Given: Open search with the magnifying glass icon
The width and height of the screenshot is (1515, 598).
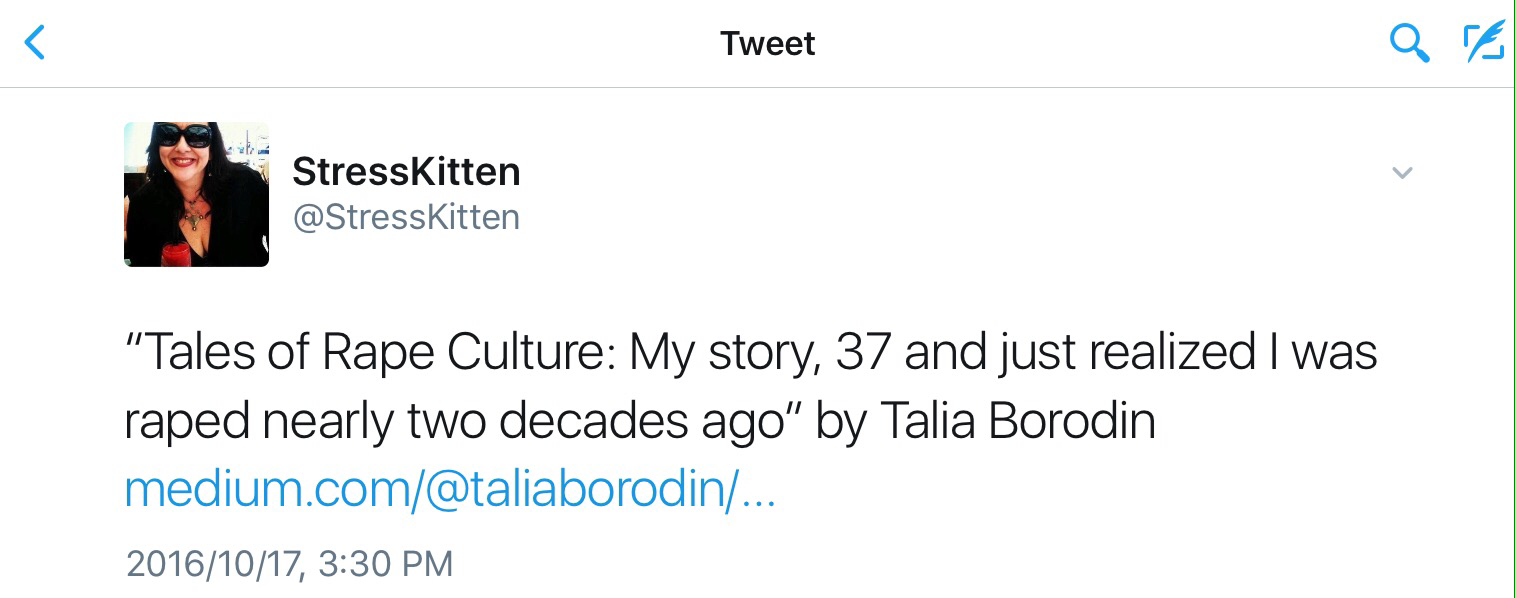Looking at the screenshot, I should pos(1408,43).
